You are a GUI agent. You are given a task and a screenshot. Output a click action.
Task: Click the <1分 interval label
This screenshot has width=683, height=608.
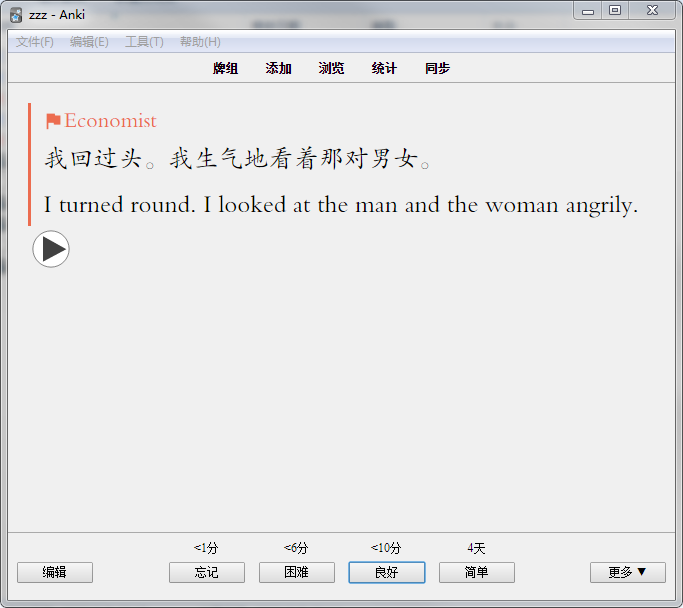(206, 548)
